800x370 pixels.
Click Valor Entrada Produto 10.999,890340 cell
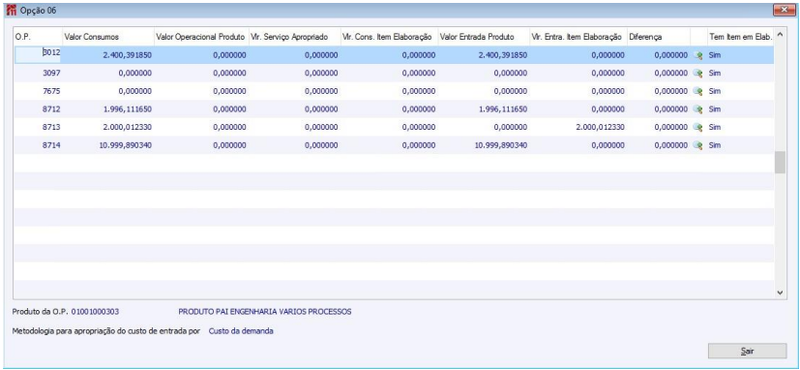pyautogui.click(x=484, y=145)
